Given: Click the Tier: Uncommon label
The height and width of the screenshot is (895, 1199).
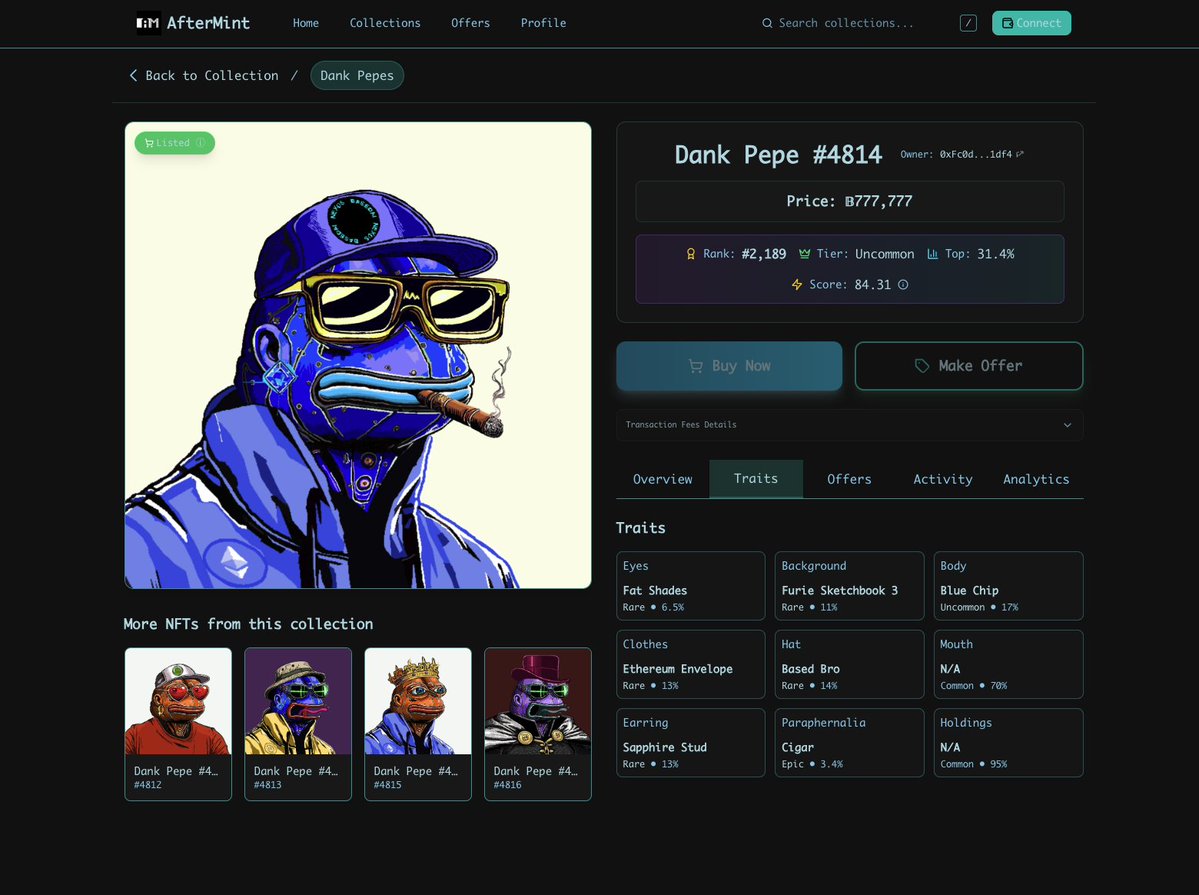Looking at the screenshot, I should (x=856, y=254).
